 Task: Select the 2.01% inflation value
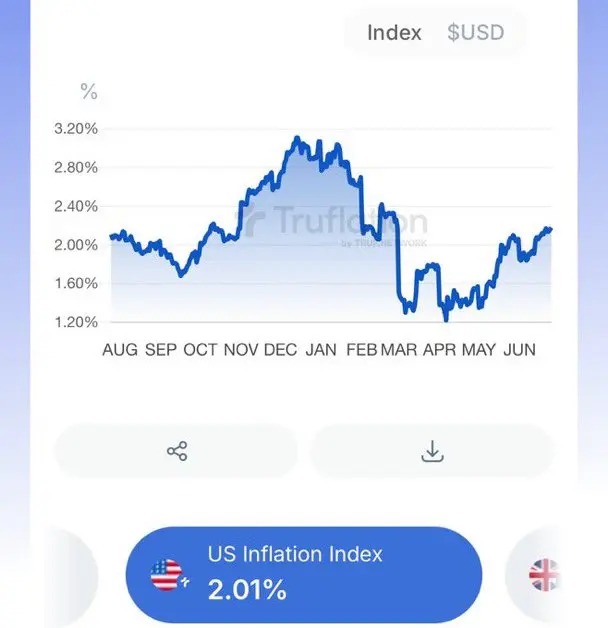(x=247, y=589)
